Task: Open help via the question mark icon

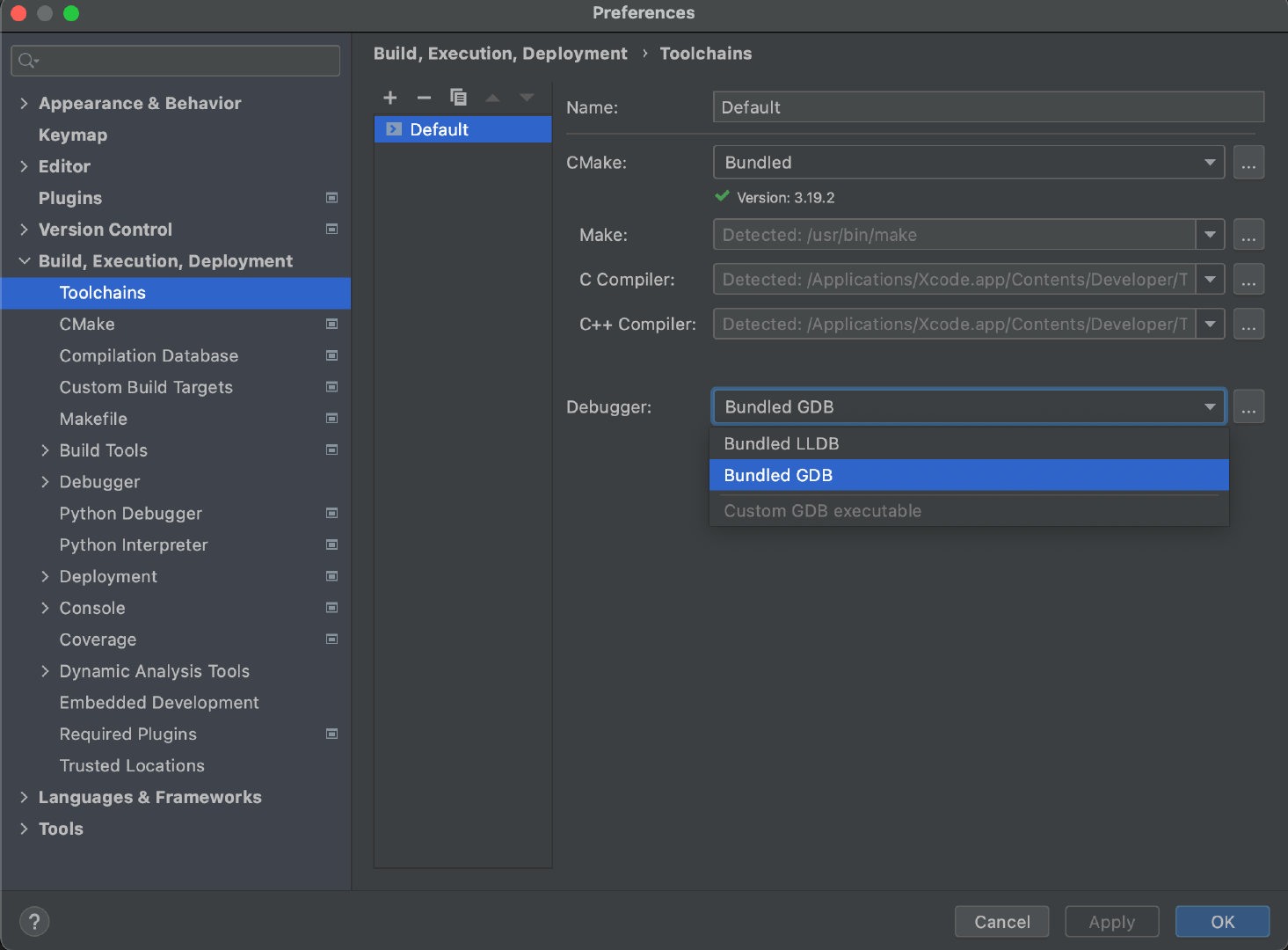Action: coord(34,921)
